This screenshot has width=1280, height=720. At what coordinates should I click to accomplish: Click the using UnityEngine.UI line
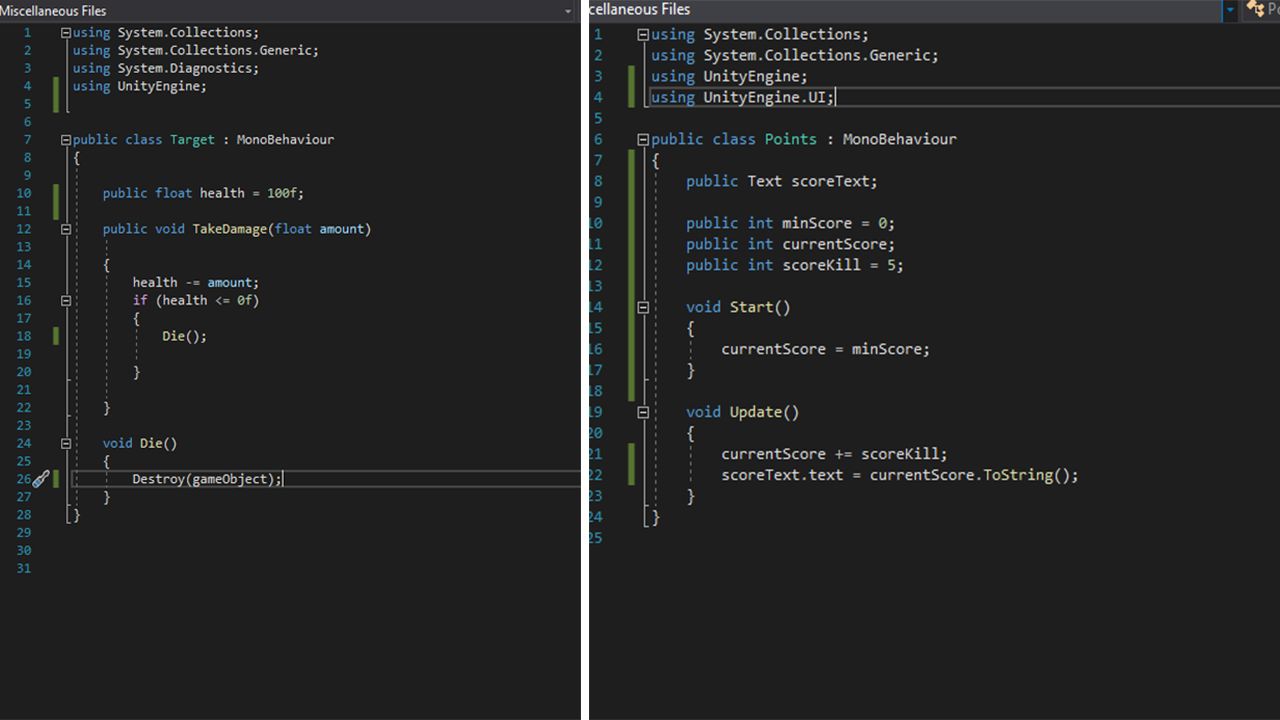(x=740, y=97)
